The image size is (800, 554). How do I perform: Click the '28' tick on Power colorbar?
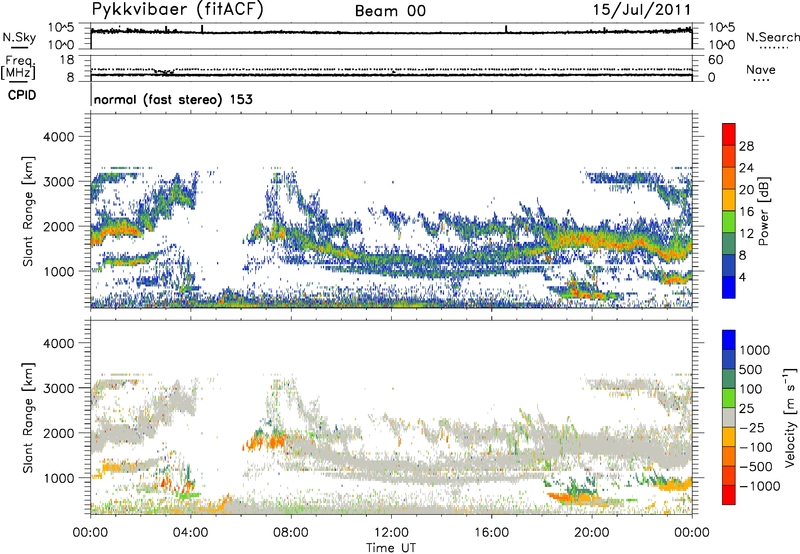746,146
